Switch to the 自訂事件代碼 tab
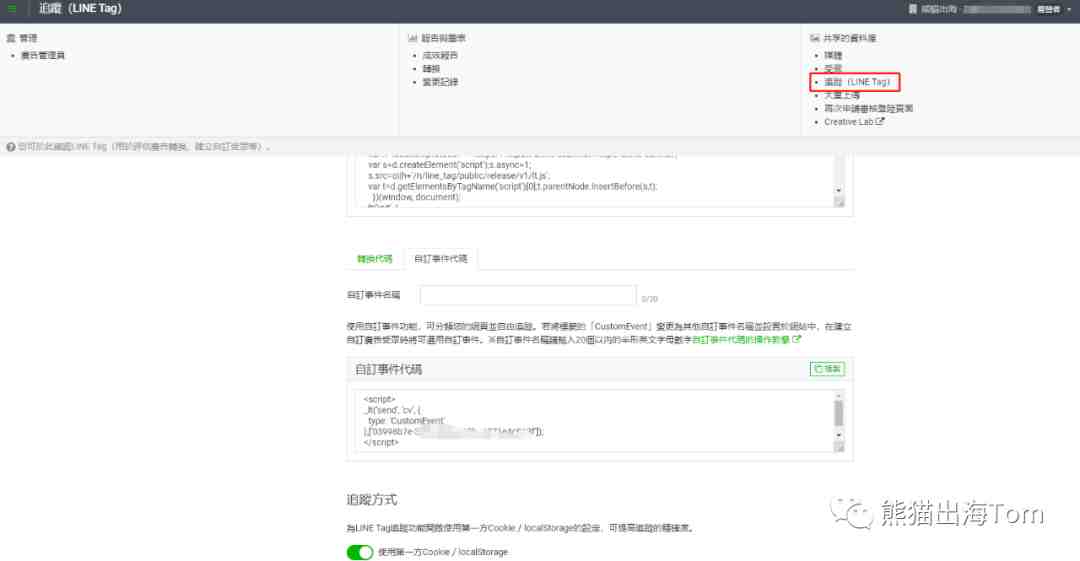 pos(441,259)
